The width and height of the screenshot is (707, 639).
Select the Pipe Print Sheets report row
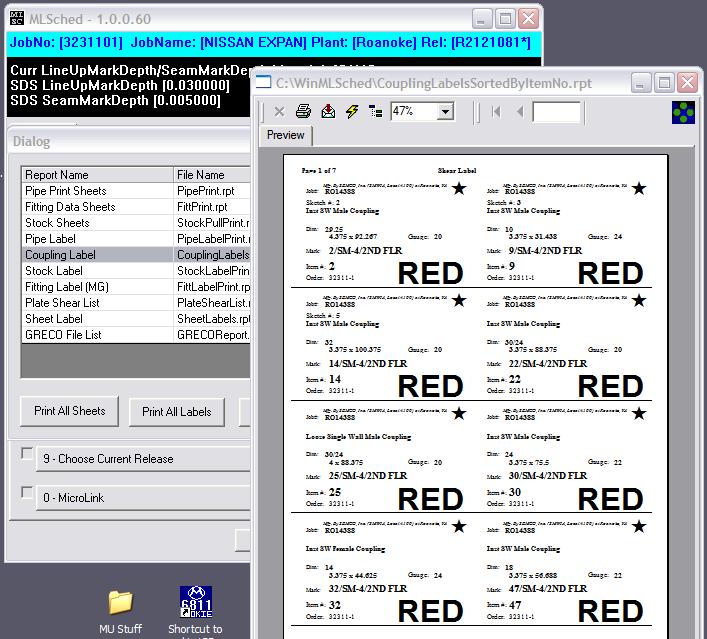coord(66,191)
